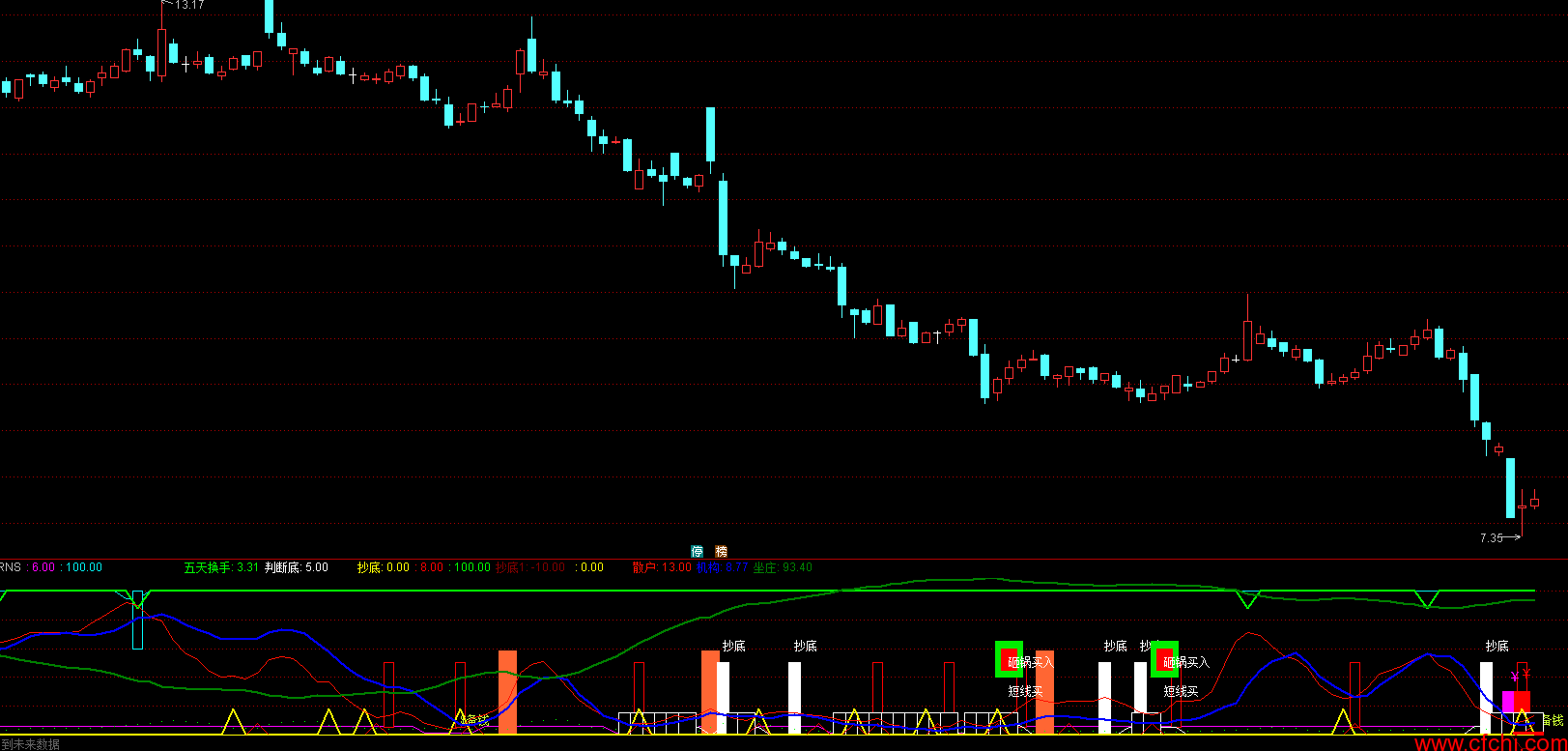Viewport: 1568px width, 751px height.
Task: Click the orange 榜 marker icon
Action: click(721, 551)
